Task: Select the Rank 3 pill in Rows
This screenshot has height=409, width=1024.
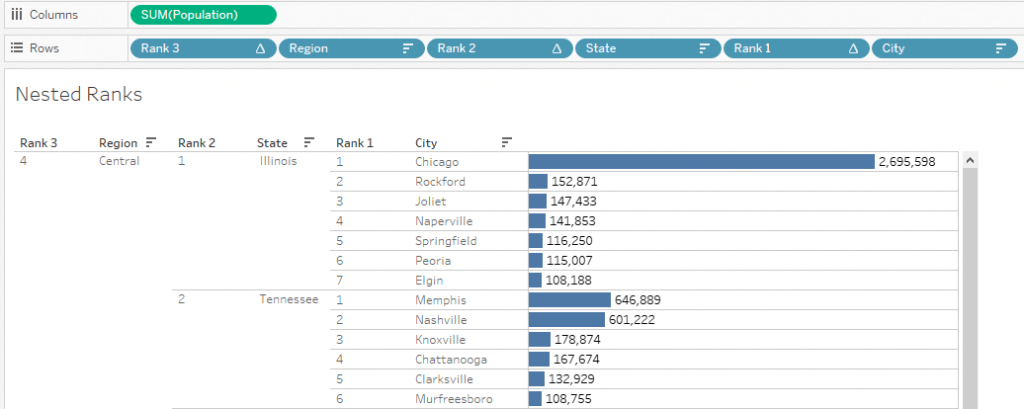Action: click(x=203, y=48)
